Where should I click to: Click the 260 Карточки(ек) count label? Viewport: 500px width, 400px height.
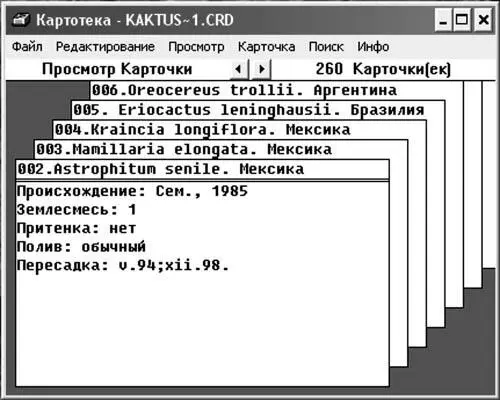(x=383, y=69)
